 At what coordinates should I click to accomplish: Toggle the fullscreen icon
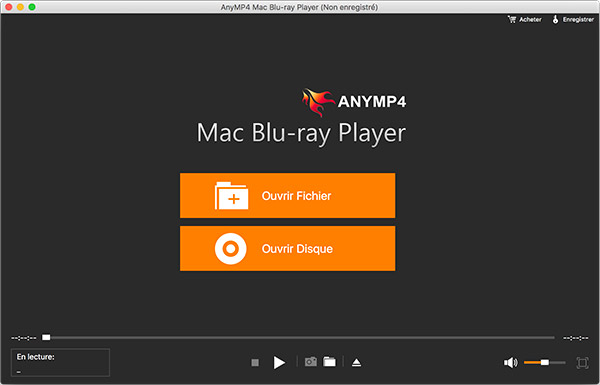(x=582, y=362)
